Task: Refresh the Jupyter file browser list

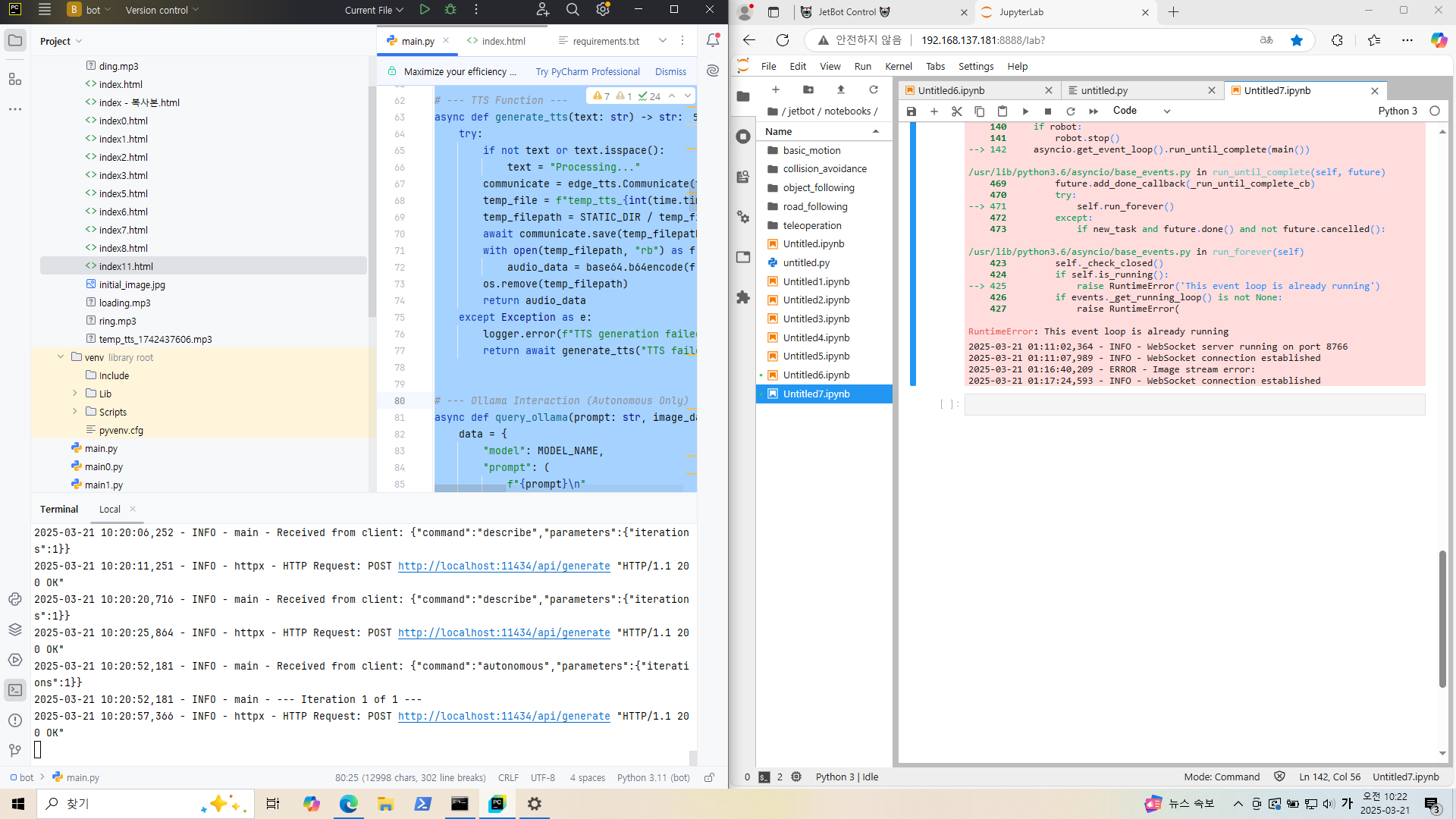Action: click(874, 89)
